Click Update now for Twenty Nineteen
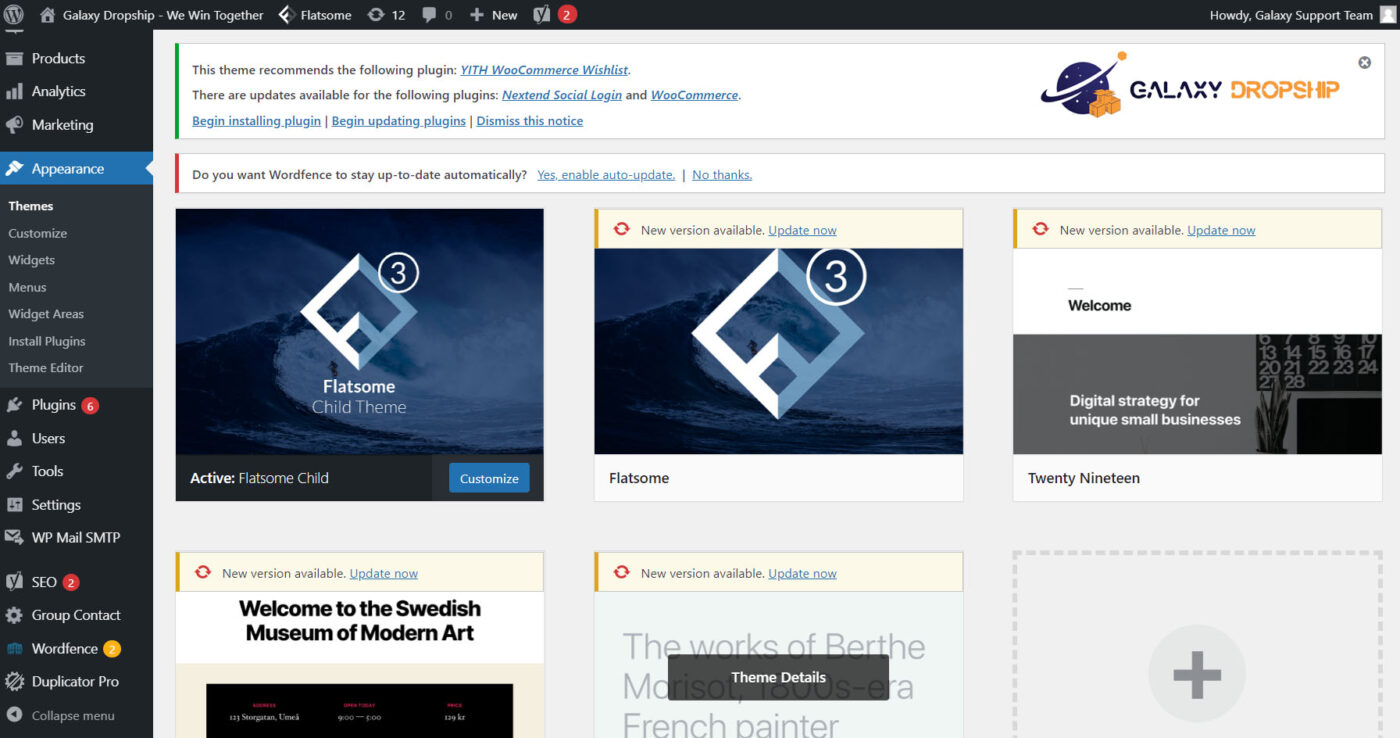Viewport: 1400px width, 738px height. pos(1221,230)
